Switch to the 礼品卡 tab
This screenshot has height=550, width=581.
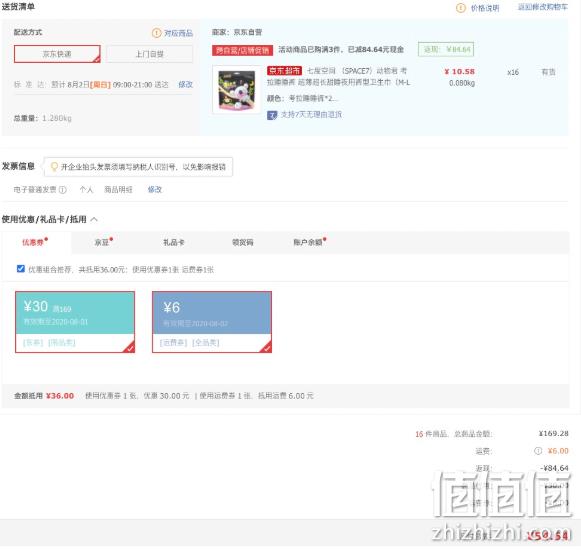(x=174, y=242)
